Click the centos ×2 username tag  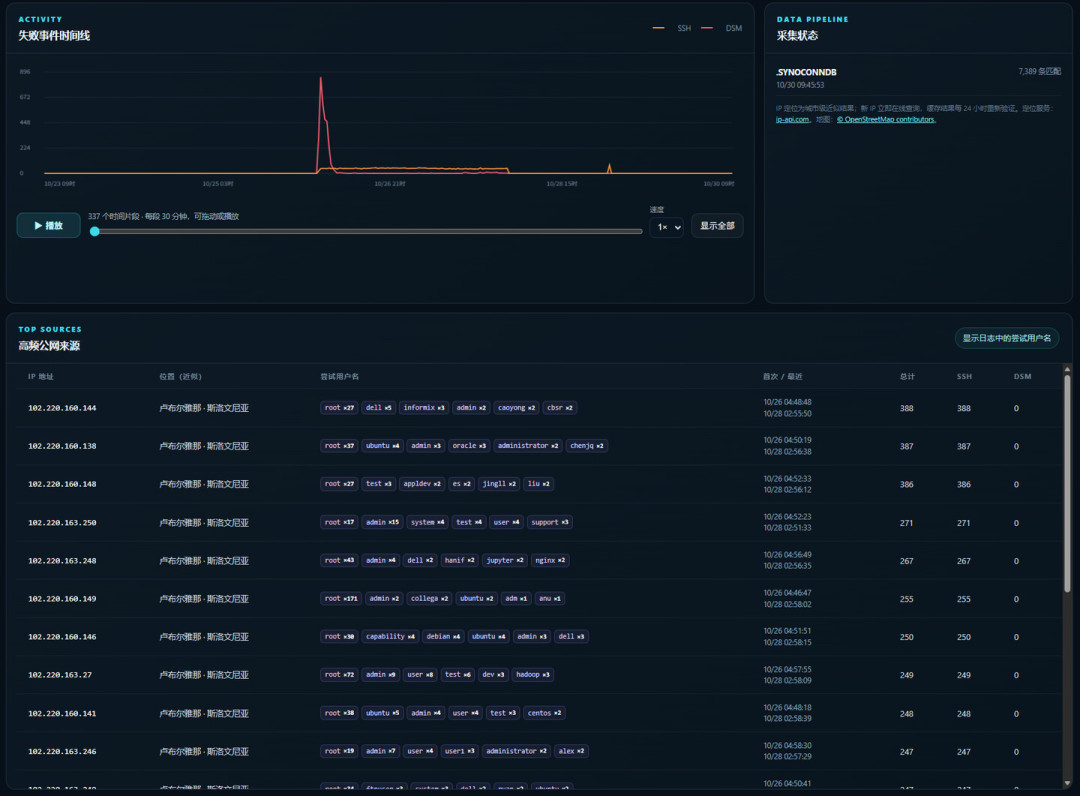coord(544,713)
